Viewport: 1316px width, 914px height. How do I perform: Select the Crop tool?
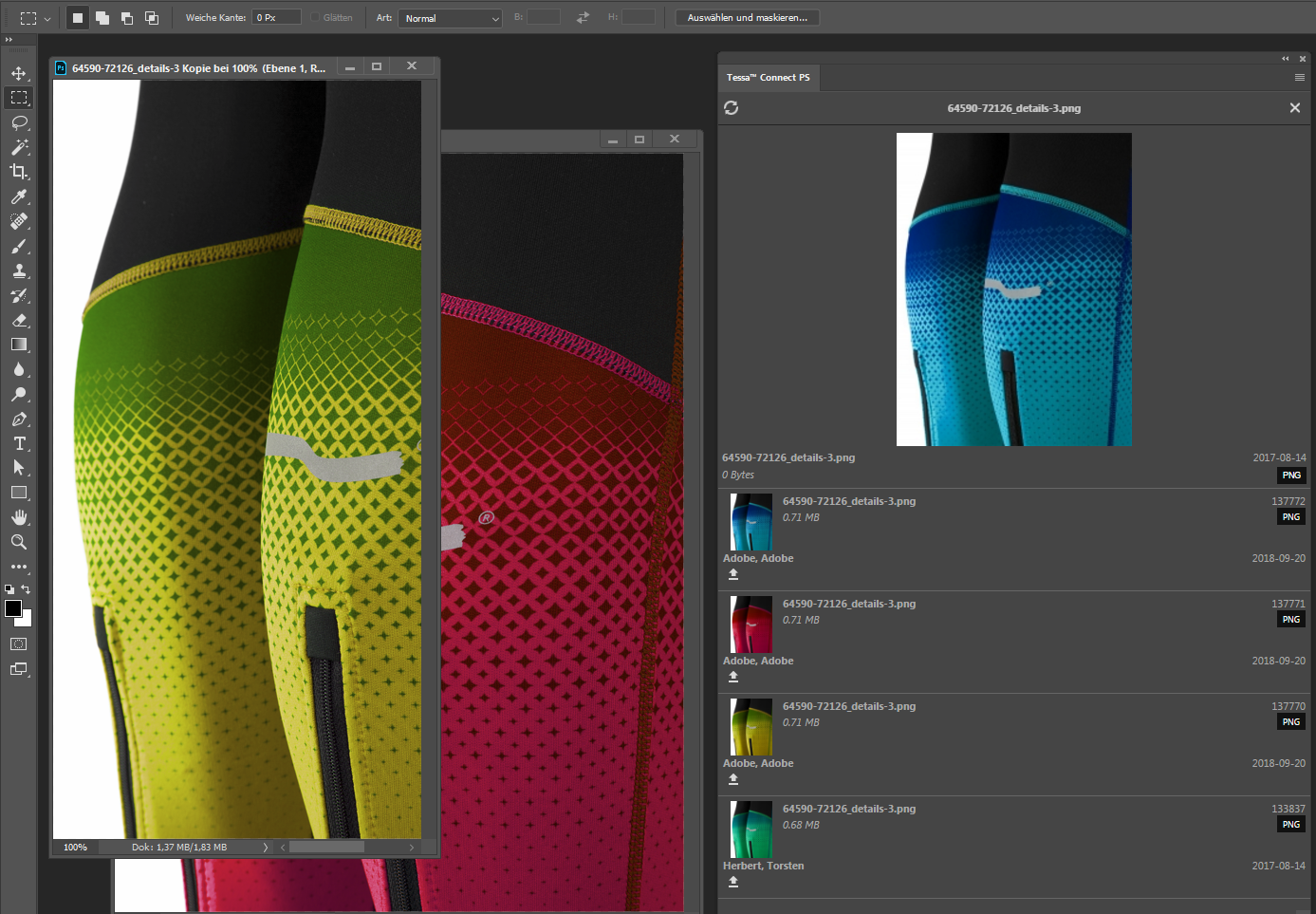coord(19,172)
